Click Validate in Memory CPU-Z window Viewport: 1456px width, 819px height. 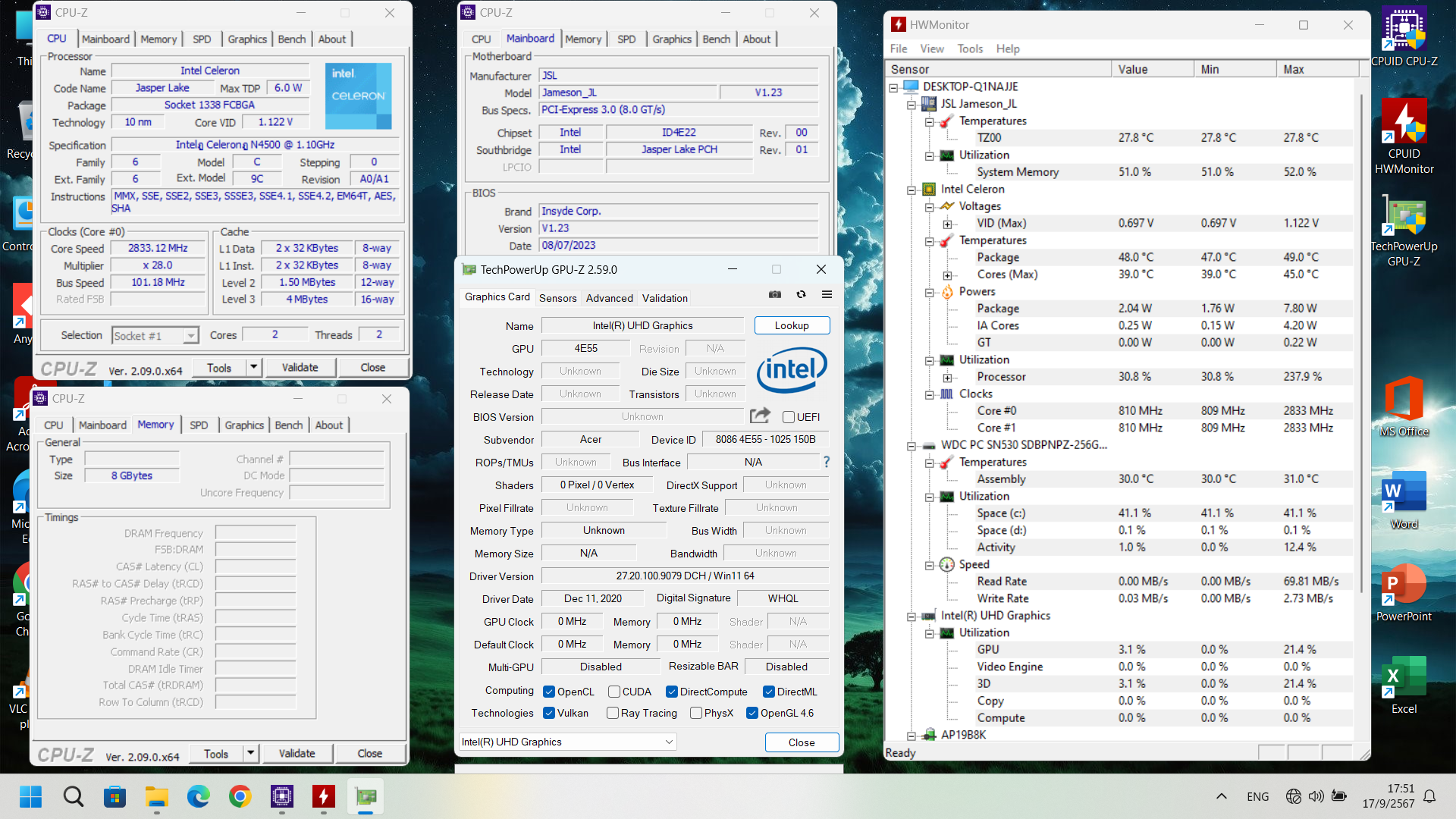coord(297,753)
